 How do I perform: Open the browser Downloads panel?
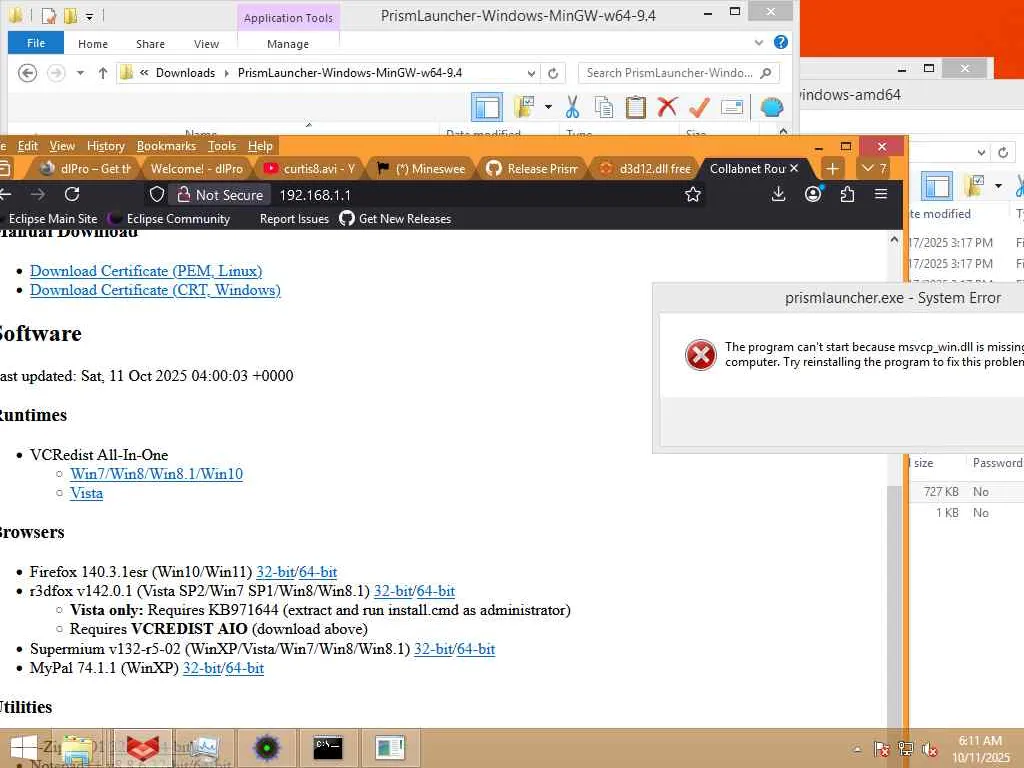778,194
